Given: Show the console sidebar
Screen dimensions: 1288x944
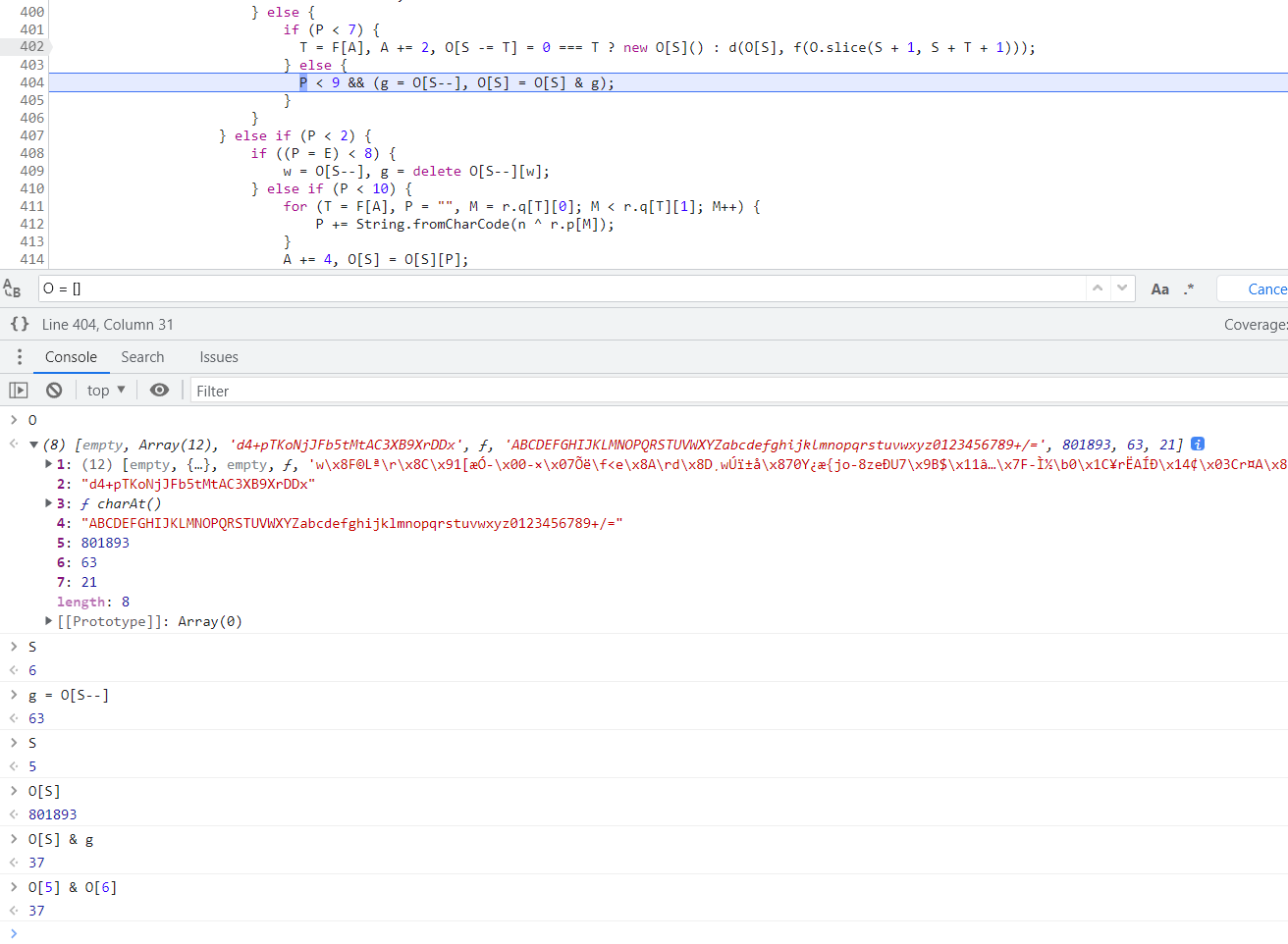Looking at the screenshot, I should pos(19,391).
